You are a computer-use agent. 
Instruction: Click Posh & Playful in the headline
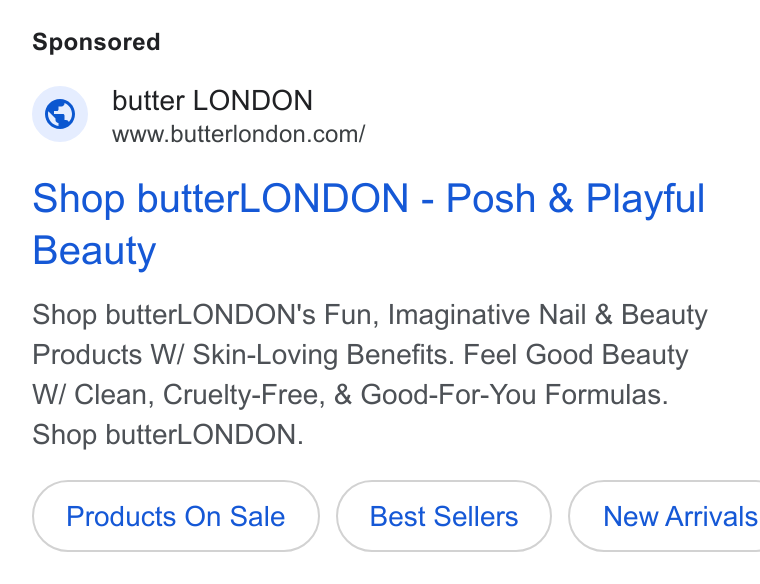pos(575,199)
